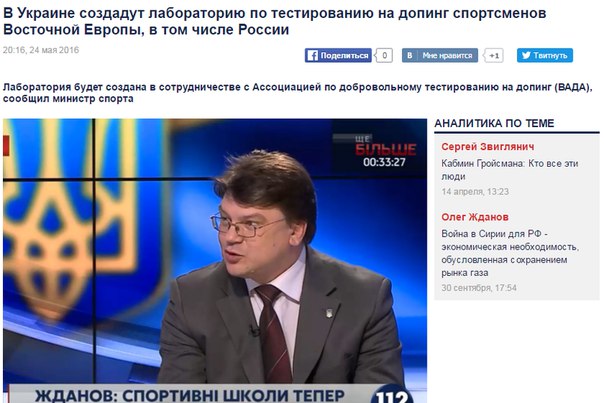Click the 112 channel logo in video

[x=391, y=395]
